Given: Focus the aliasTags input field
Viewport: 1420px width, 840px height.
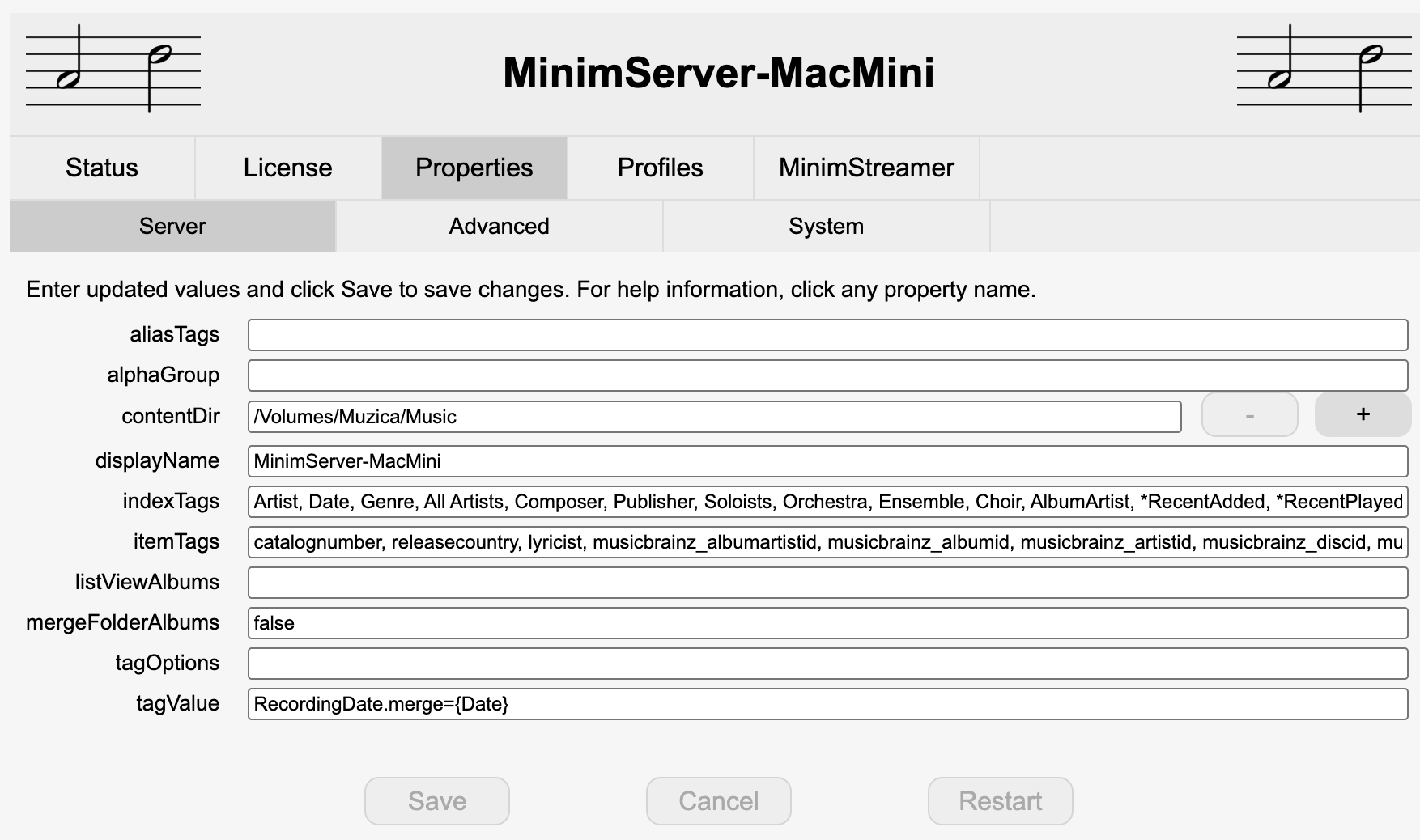Looking at the screenshot, I should tap(827, 335).
